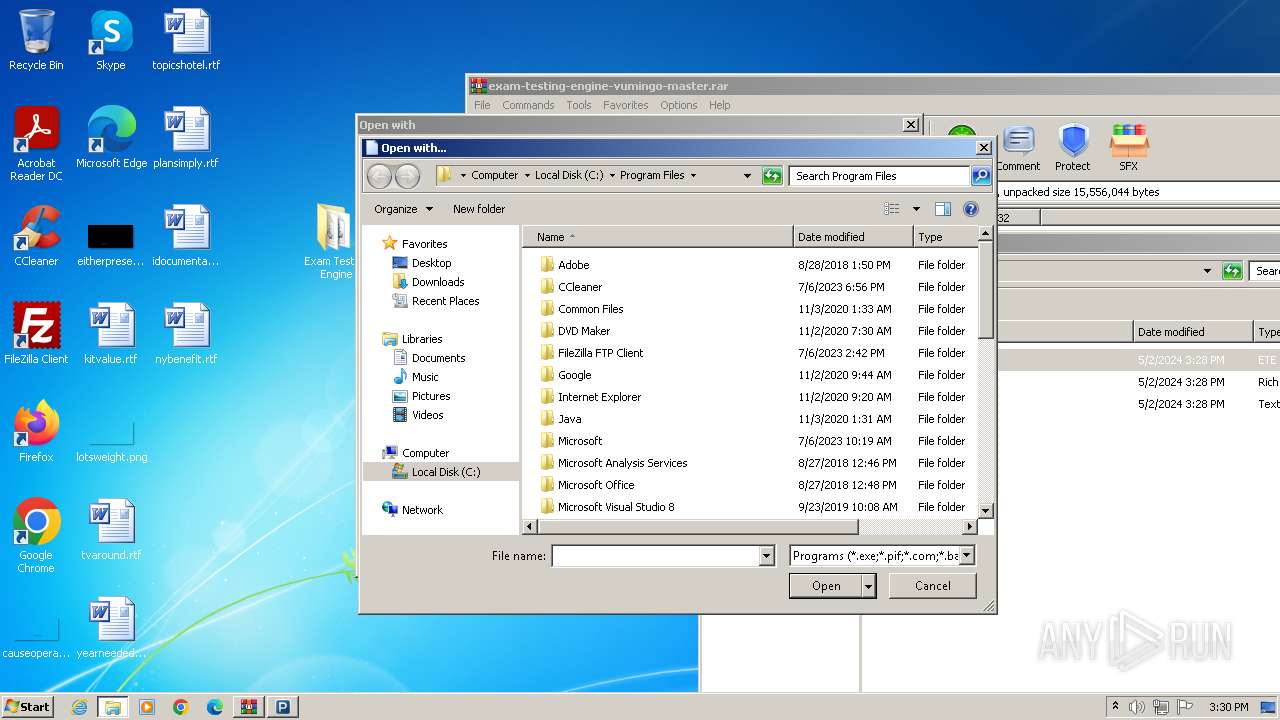
Task: Open the WinRAR Favorites menu
Action: click(626, 105)
